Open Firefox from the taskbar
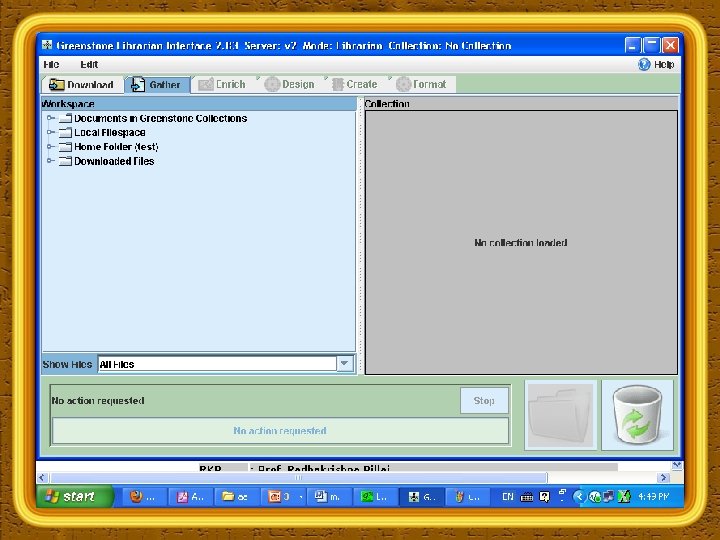The image size is (720, 540). click(x=143, y=497)
